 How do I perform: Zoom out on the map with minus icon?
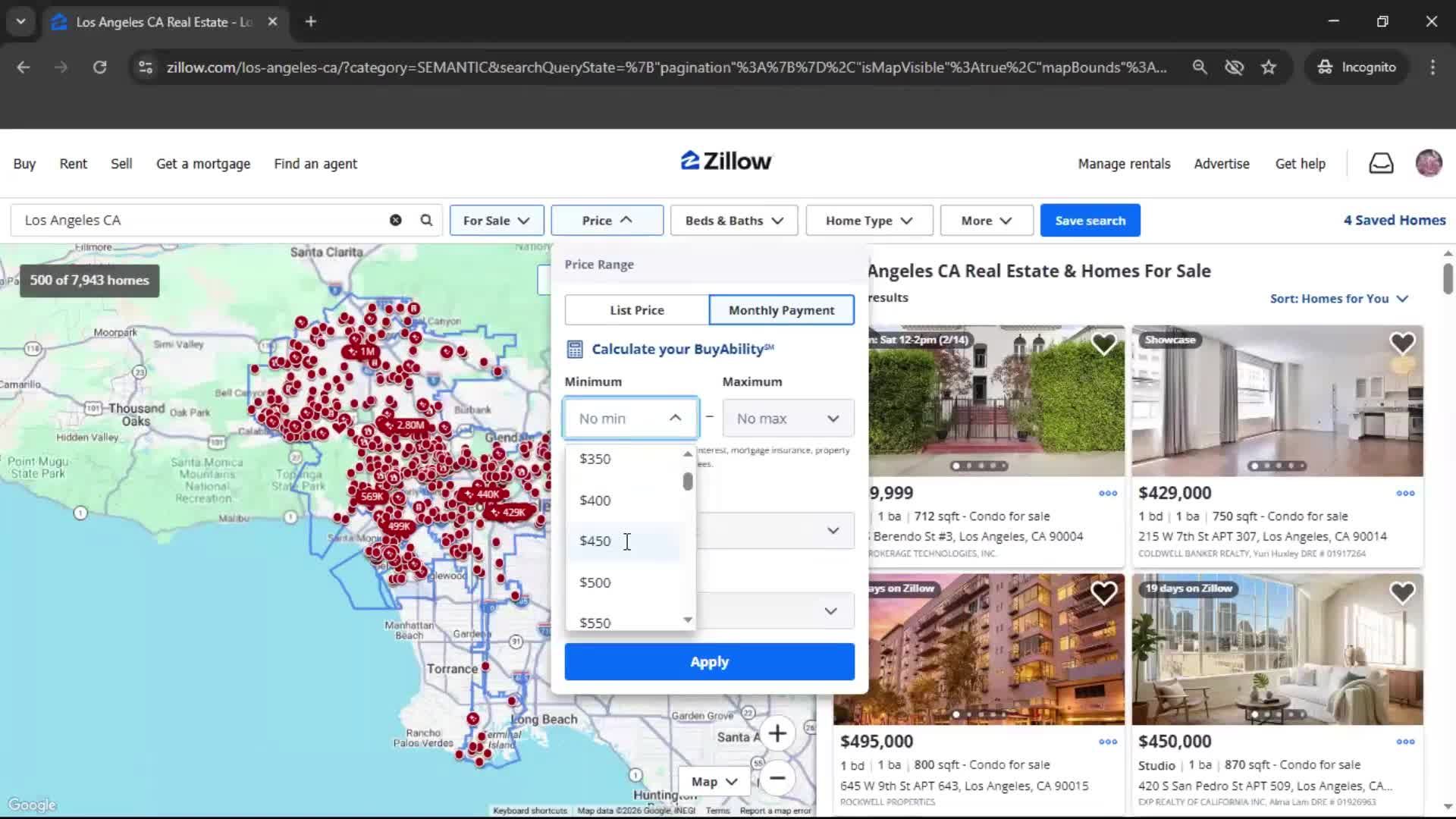778,779
